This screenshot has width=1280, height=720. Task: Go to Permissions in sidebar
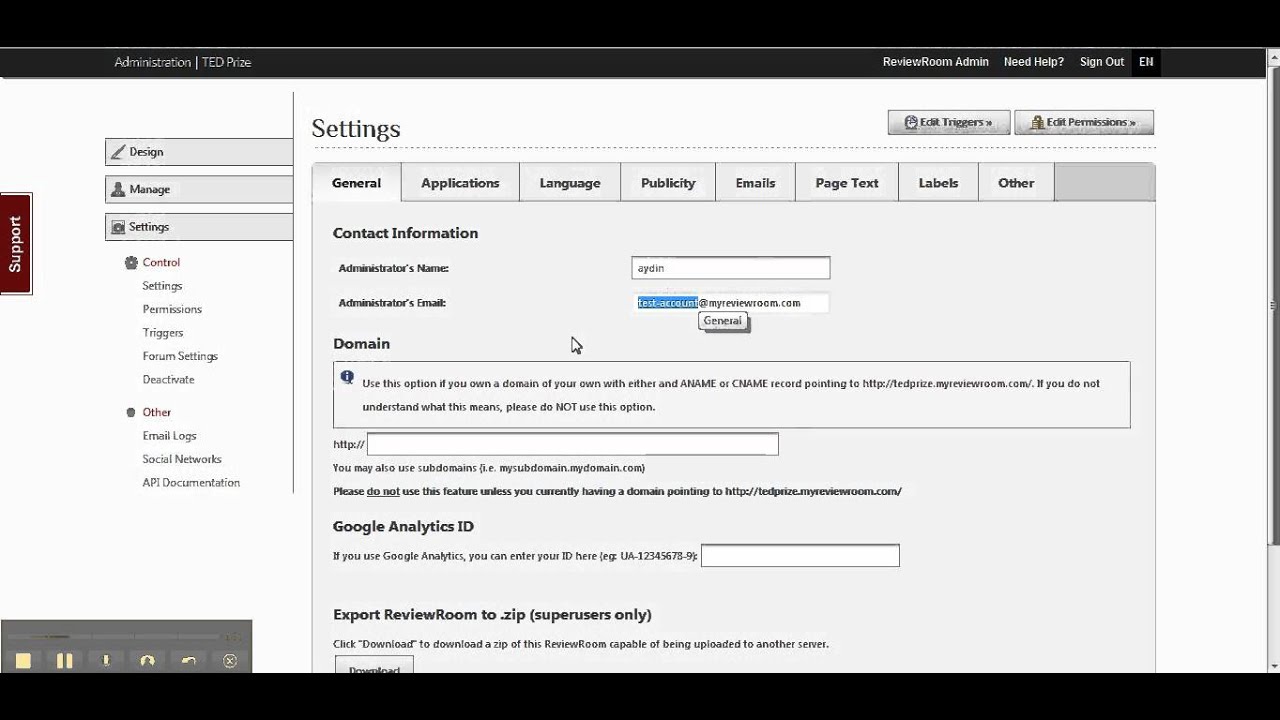tap(172, 309)
